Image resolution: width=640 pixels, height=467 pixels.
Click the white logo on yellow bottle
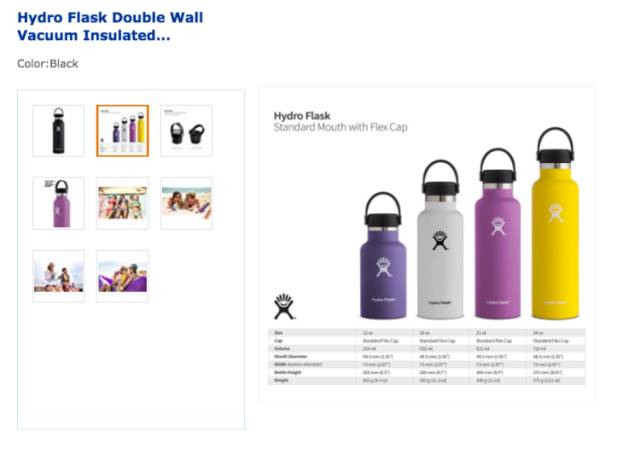(x=556, y=213)
